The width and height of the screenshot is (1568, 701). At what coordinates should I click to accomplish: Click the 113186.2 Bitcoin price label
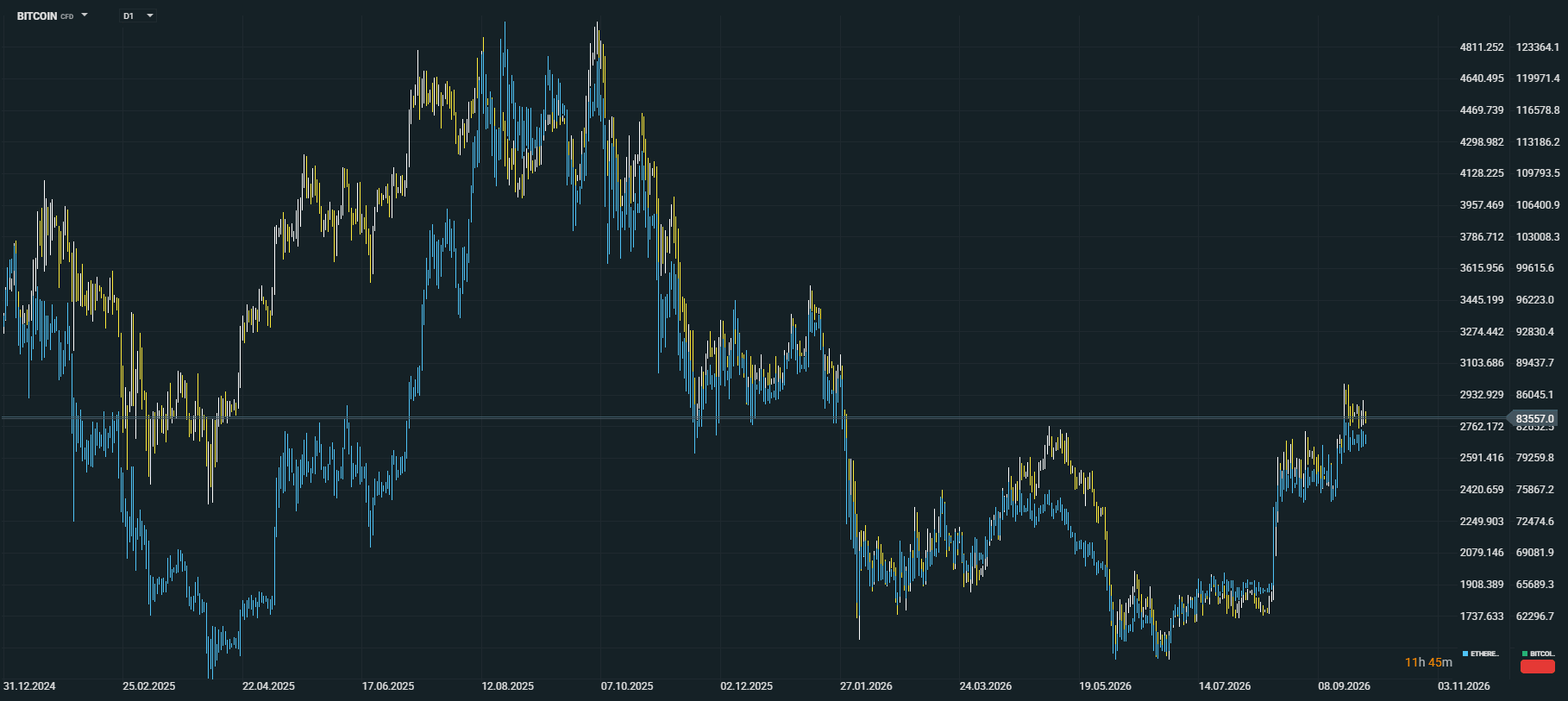[1538, 142]
